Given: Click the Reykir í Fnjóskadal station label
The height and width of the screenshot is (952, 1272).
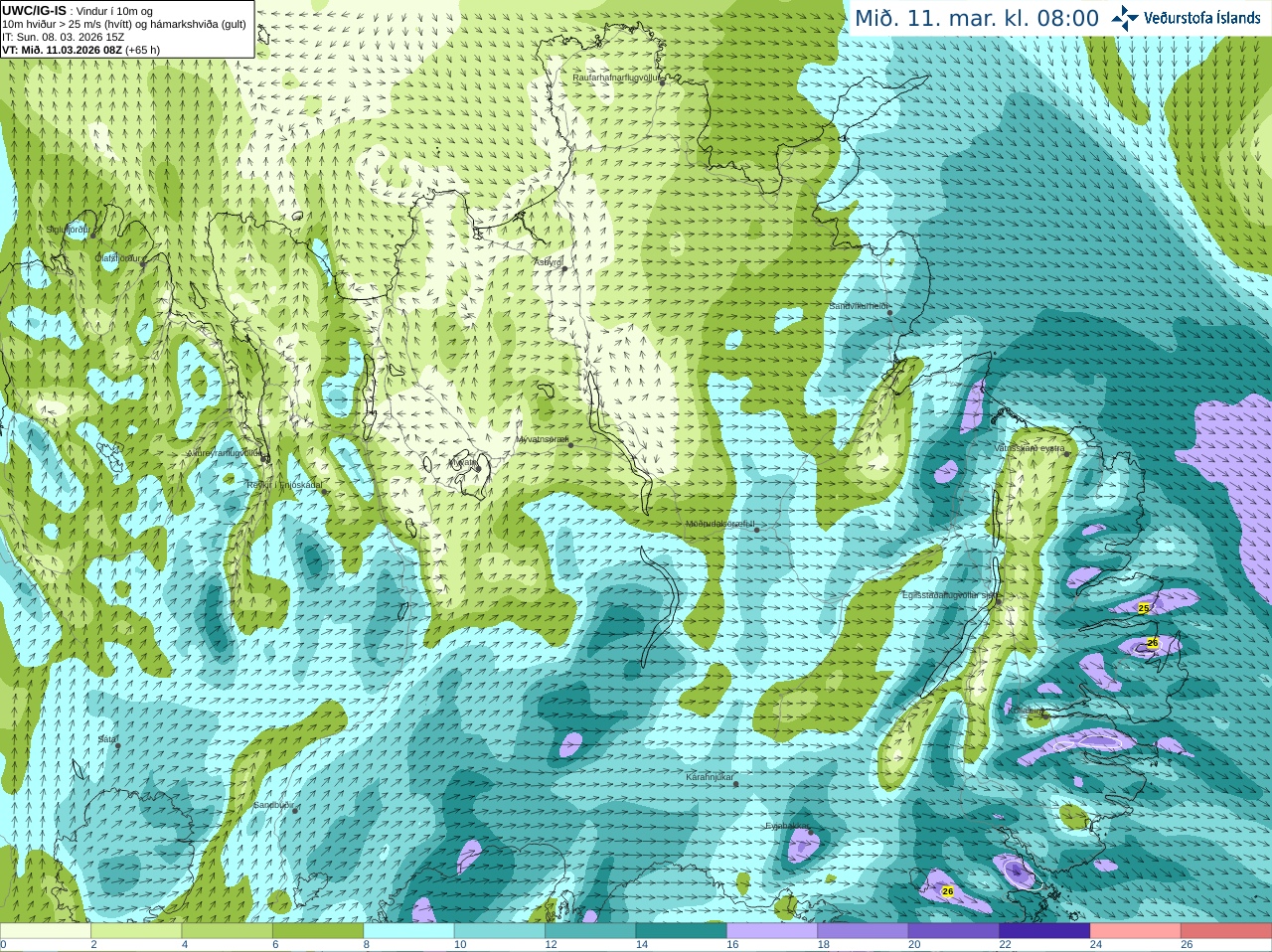Looking at the screenshot, I should (x=286, y=485).
